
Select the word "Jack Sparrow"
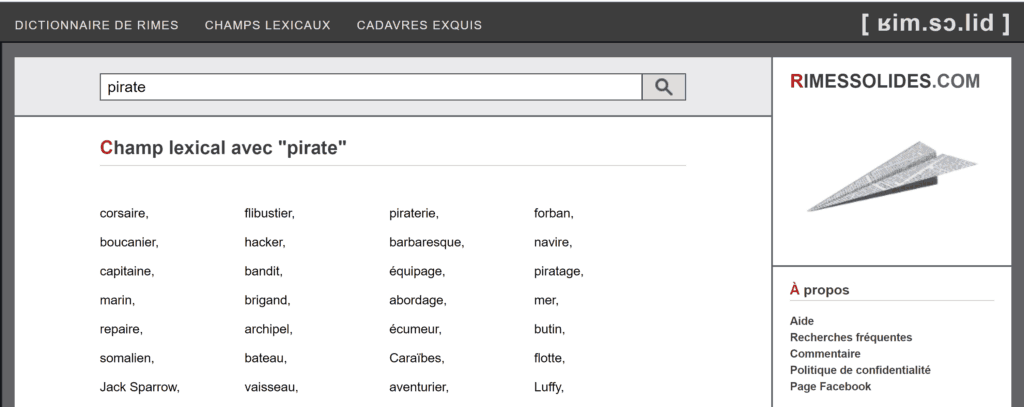click(138, 387)
